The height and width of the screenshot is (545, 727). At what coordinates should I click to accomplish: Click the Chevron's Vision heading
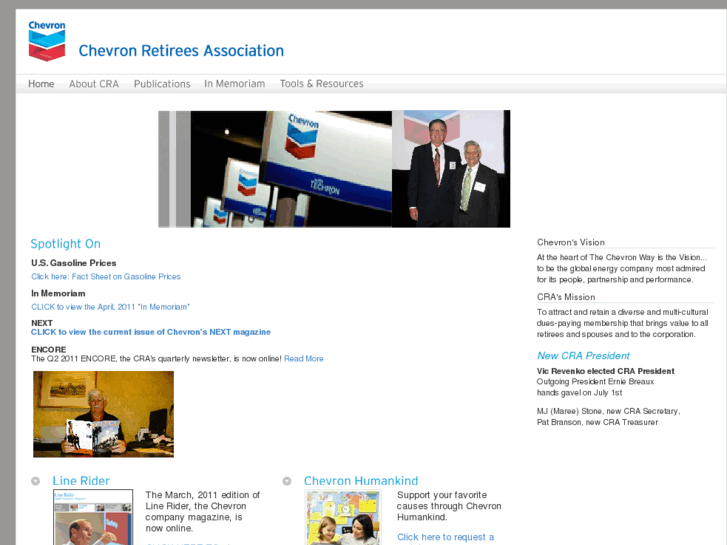(571, 242)
